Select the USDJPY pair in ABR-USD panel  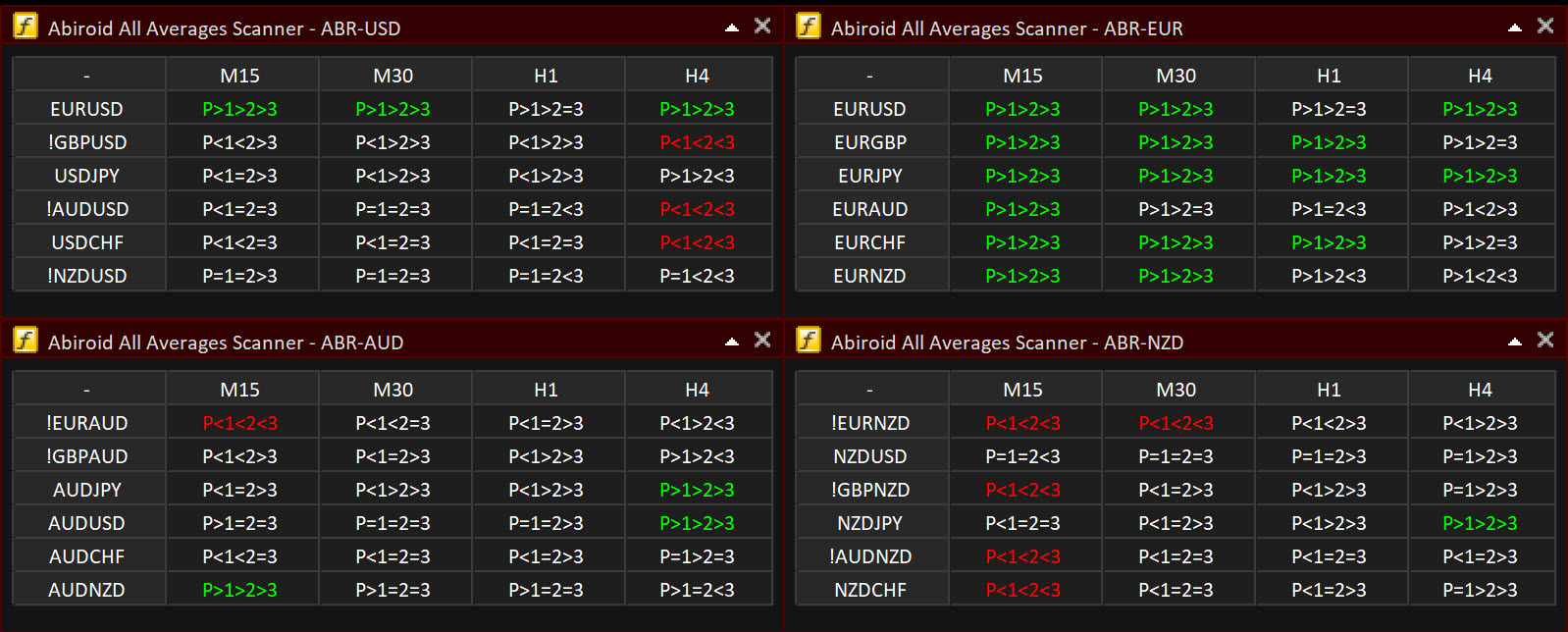[87, 176]
